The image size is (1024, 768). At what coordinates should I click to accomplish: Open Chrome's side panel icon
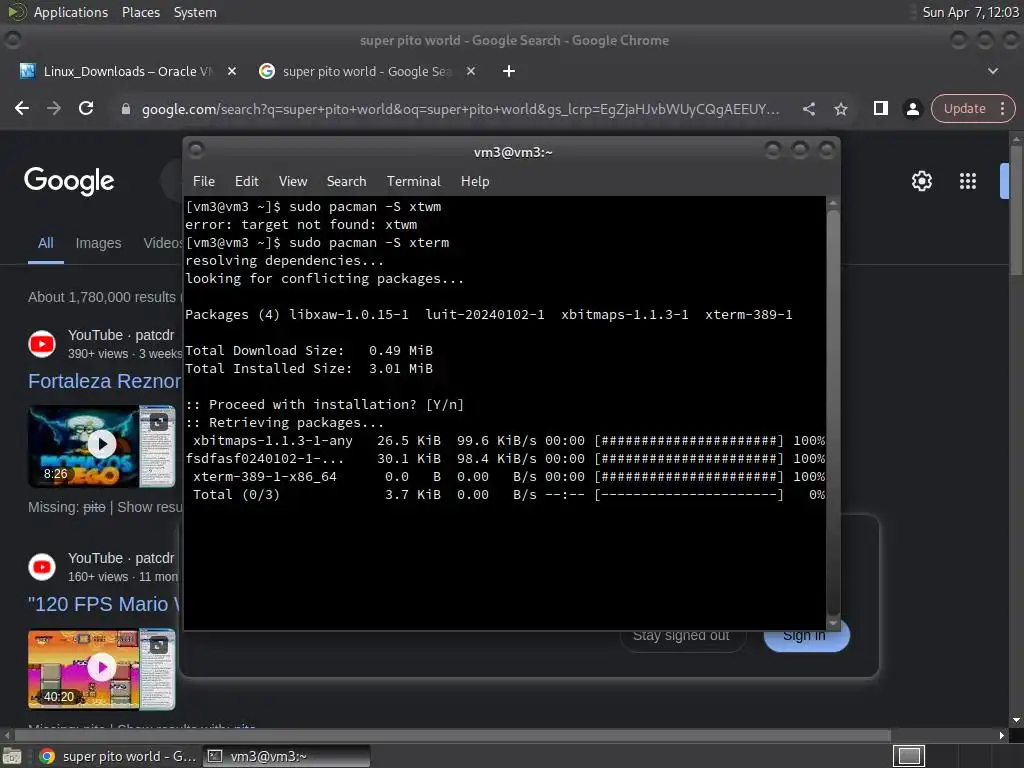point(880,108)
